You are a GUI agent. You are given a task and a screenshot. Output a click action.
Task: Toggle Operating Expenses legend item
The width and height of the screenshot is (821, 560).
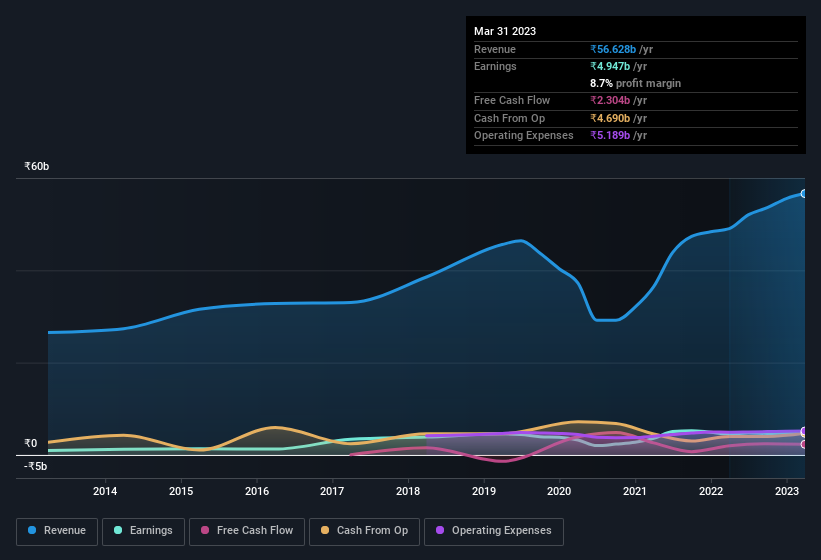click(493, 531)
